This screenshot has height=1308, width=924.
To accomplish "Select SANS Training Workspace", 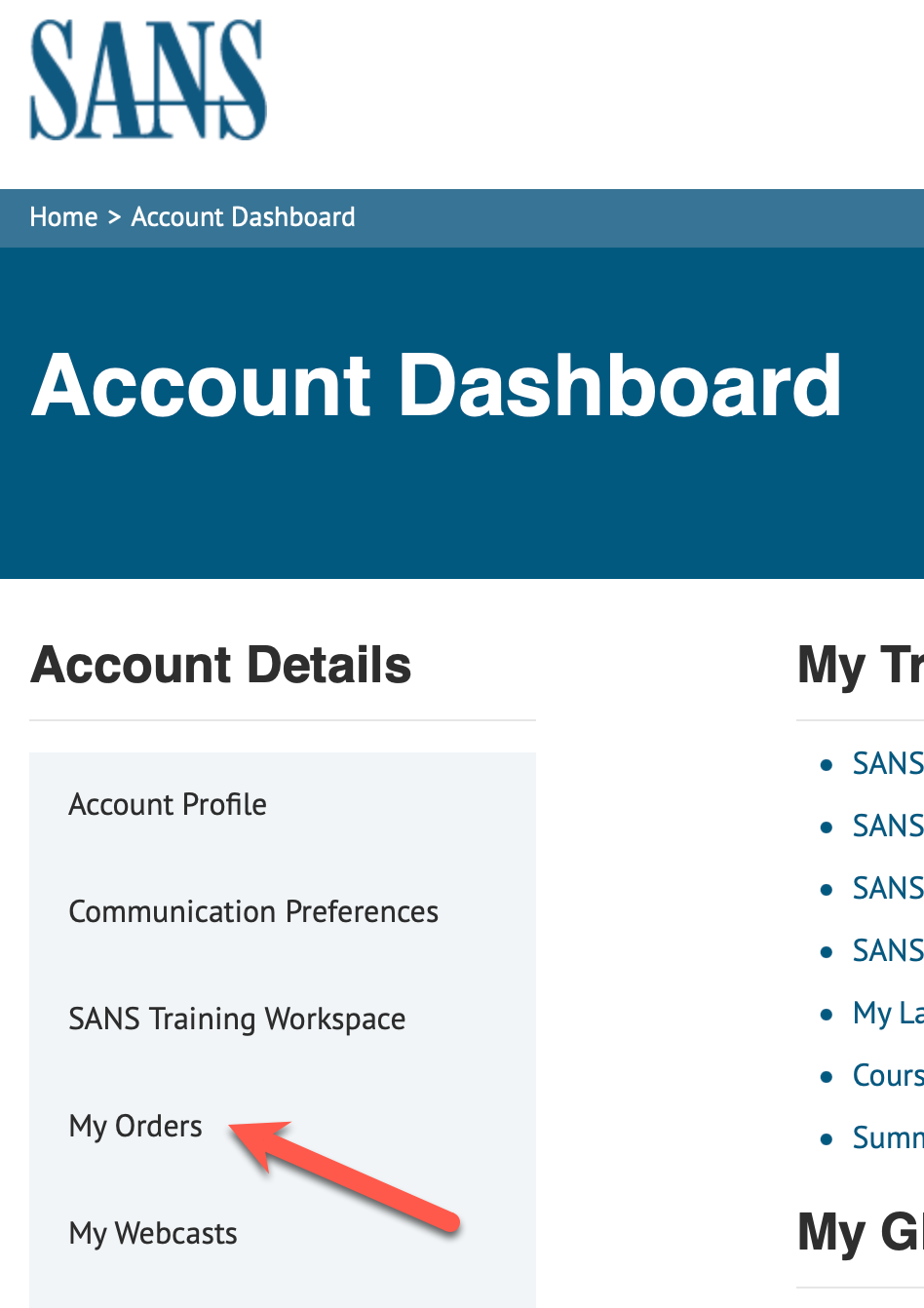I will [237, 1019].
